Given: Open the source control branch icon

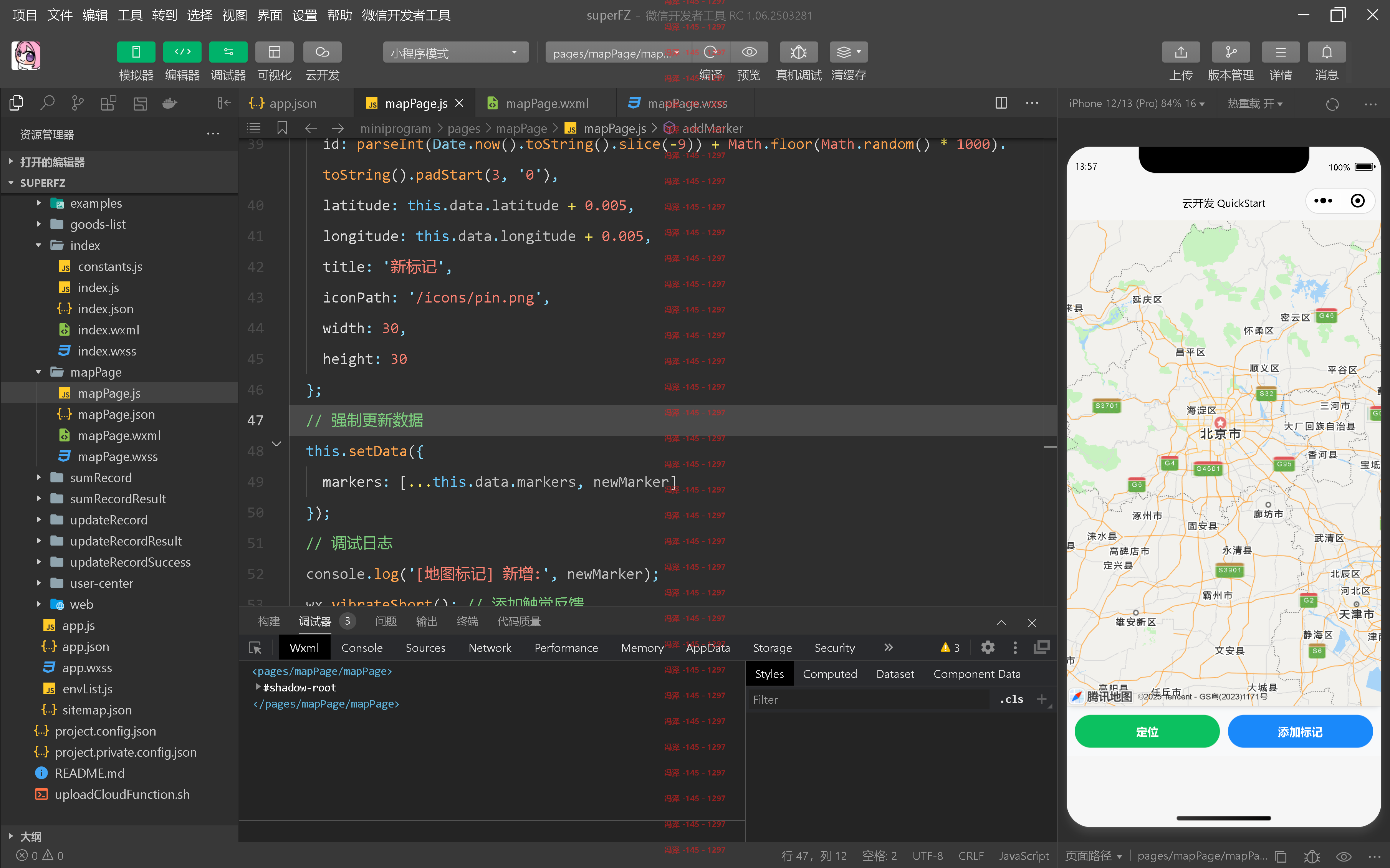Looking at the screenshot, I should point(78,103).
